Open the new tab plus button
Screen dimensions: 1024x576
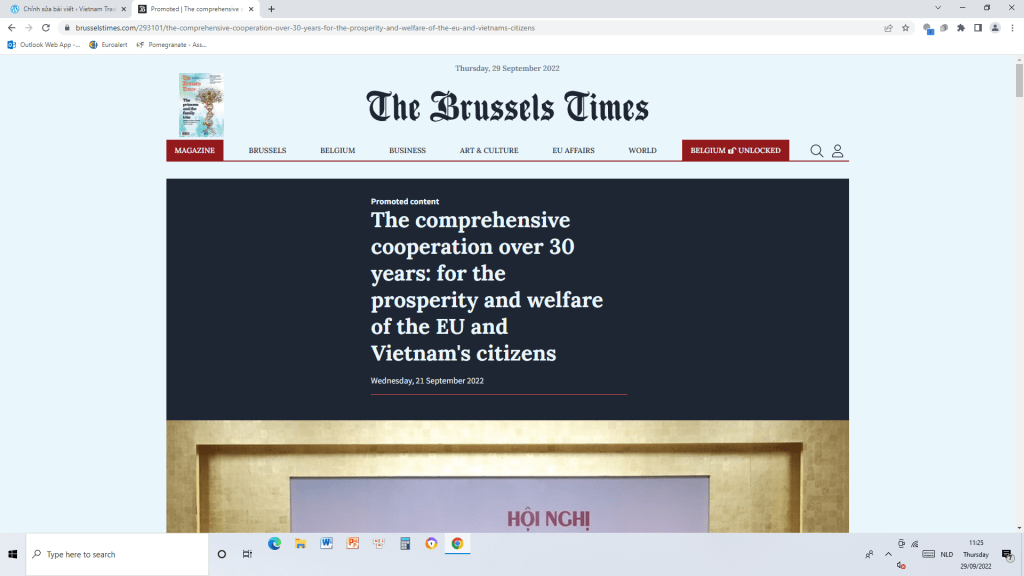tap(271, 9)
